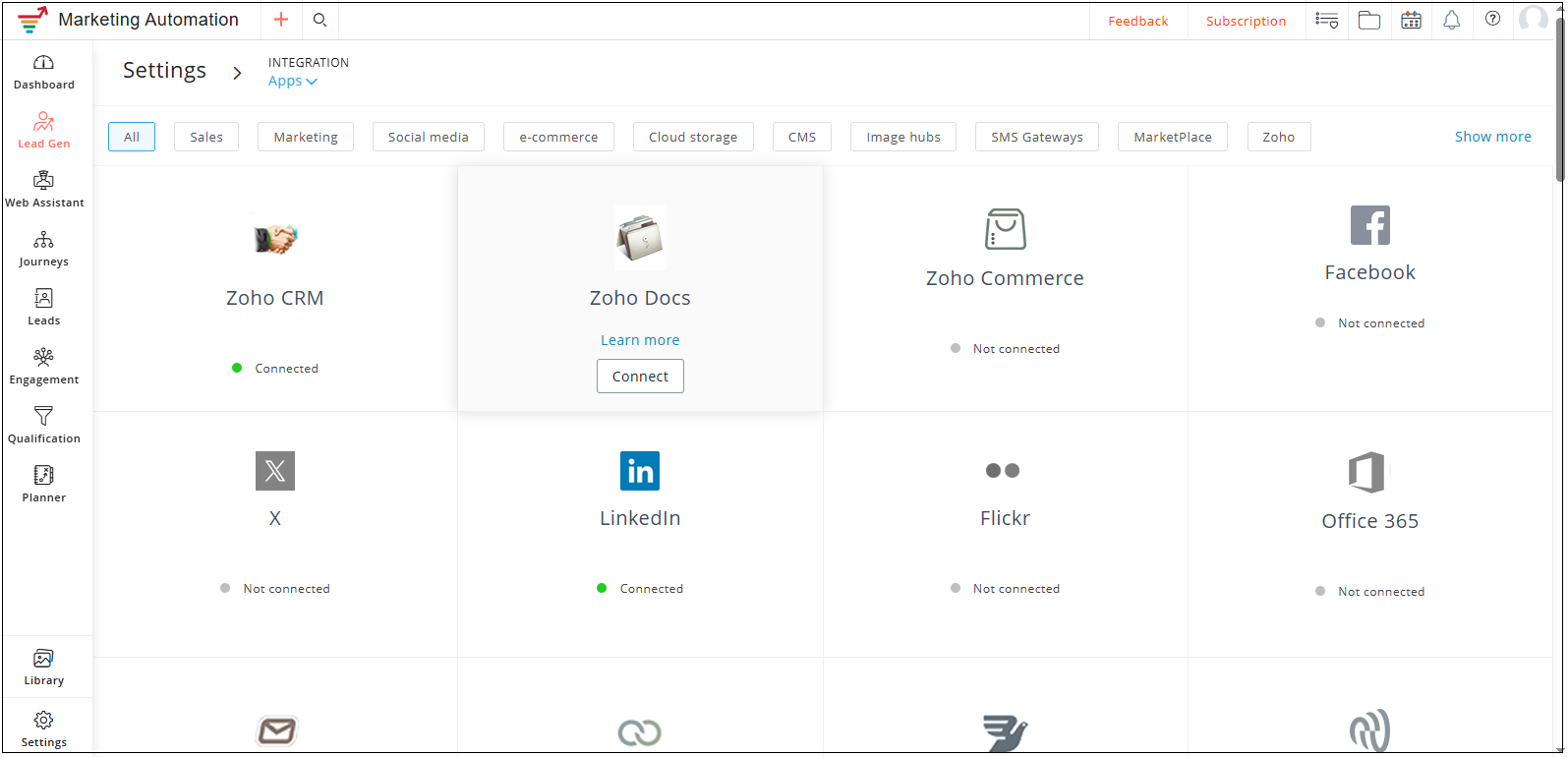Open Journeys from the sidebar

click(x=44, y=249)
